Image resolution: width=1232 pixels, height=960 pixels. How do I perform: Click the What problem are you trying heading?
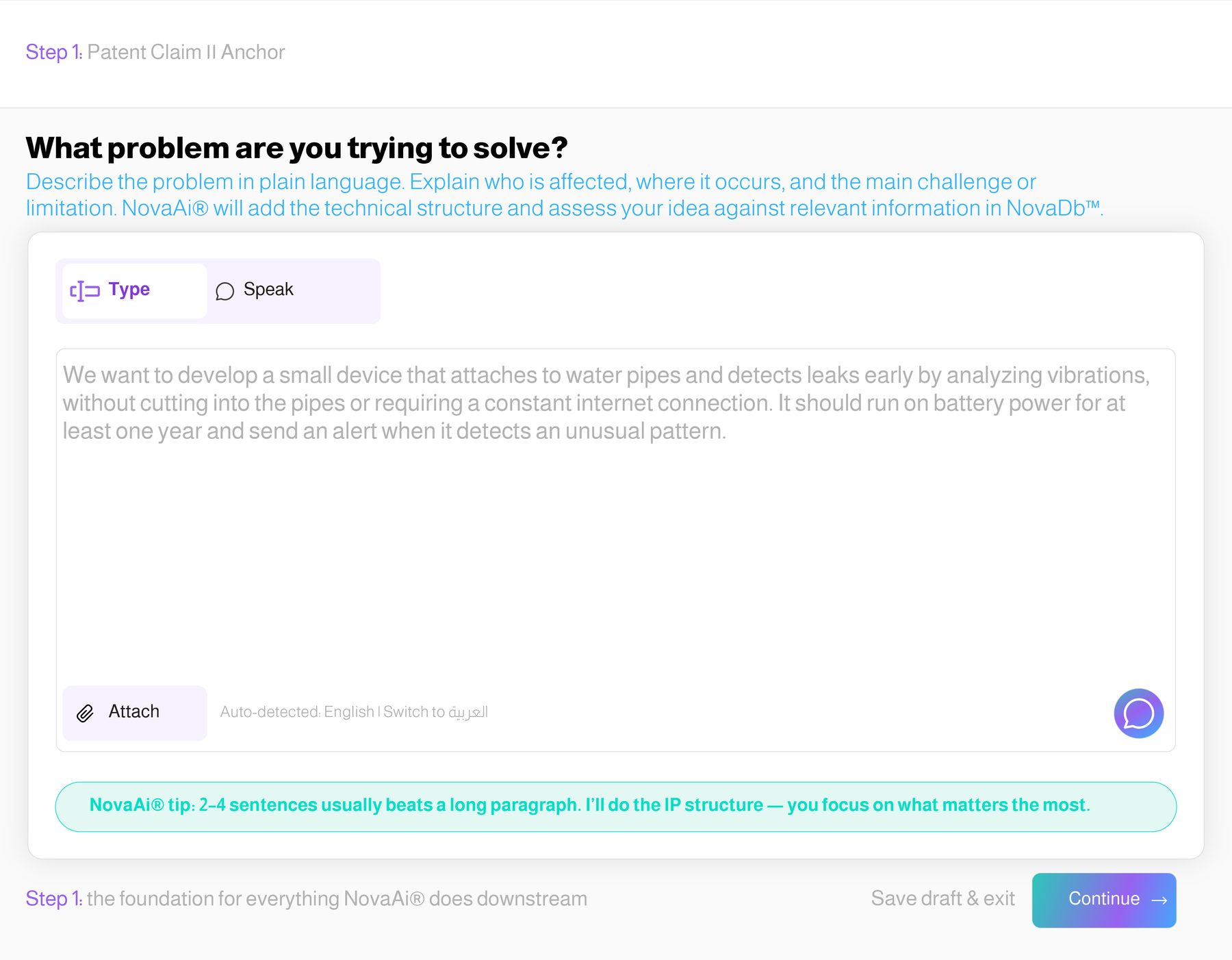[x=296, y=148]
